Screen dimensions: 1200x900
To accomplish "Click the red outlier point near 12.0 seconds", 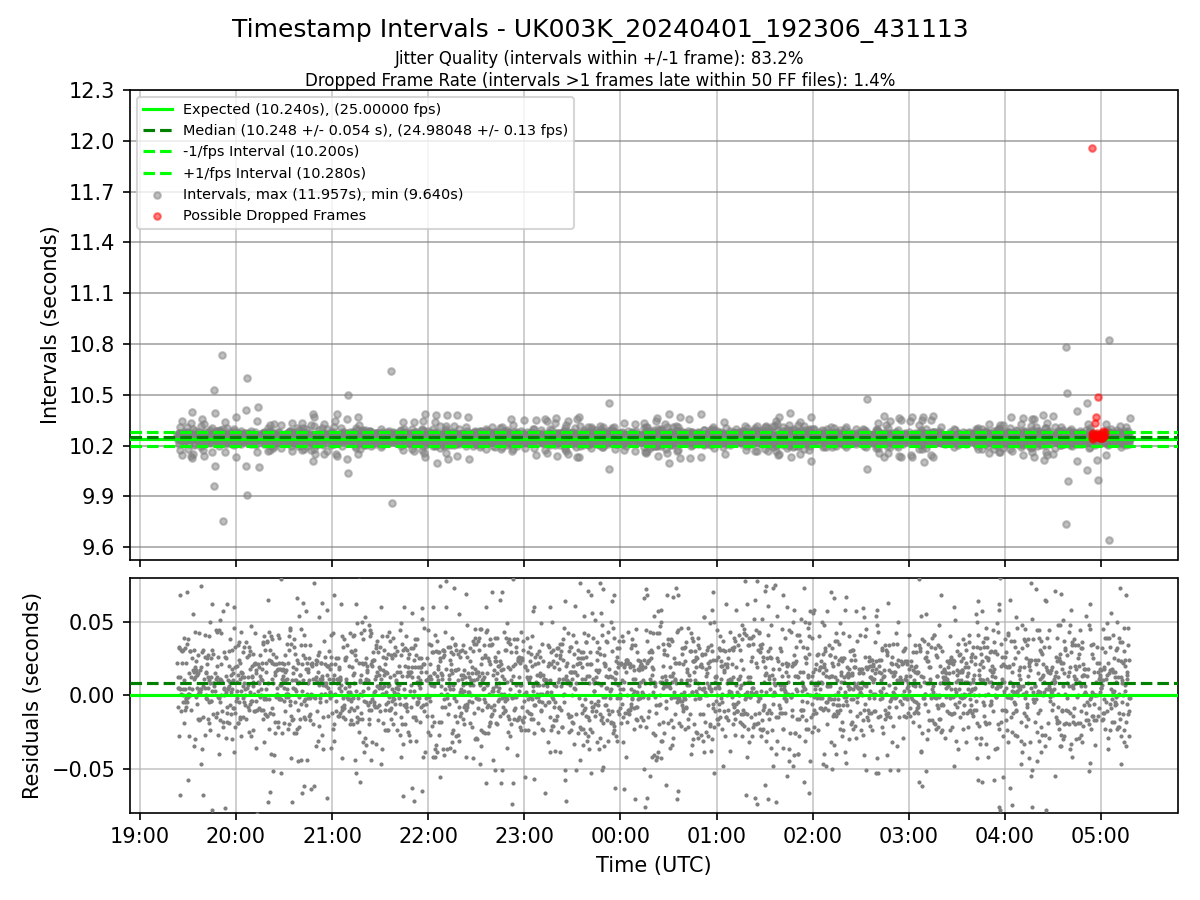I will pos(1092,148).
